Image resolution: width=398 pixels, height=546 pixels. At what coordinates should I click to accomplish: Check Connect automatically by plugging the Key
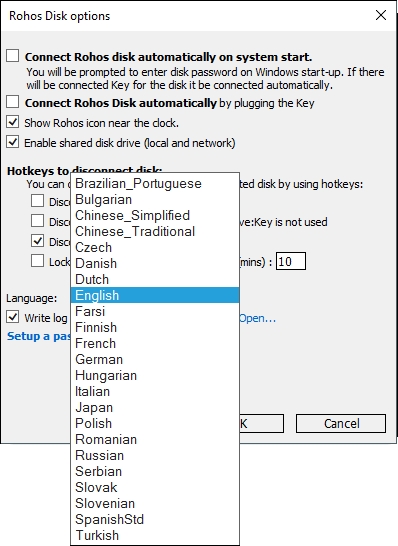pos(13,102)
